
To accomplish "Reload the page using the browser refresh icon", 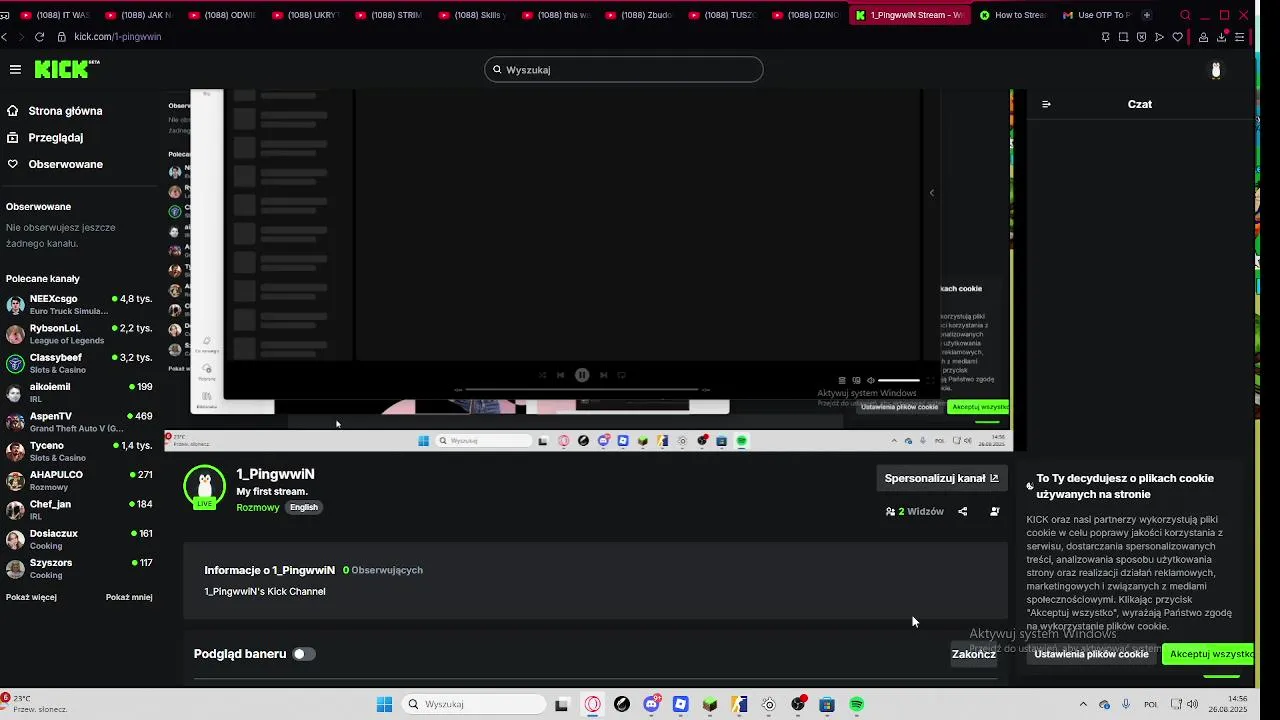I will pyautogui.click(x=39, y=36).
